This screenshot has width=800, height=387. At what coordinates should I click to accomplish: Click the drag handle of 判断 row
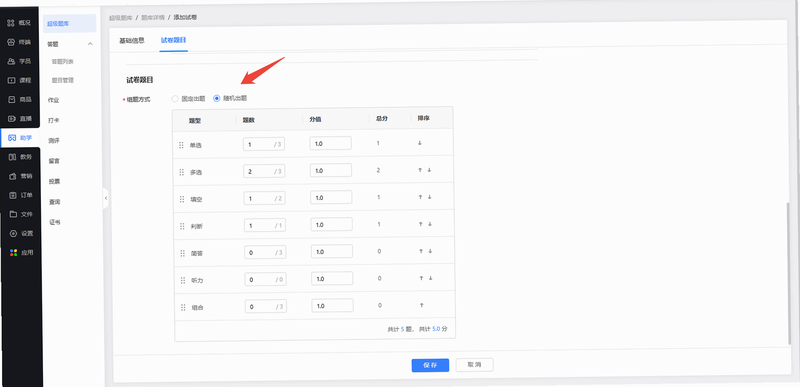[182, 226]
